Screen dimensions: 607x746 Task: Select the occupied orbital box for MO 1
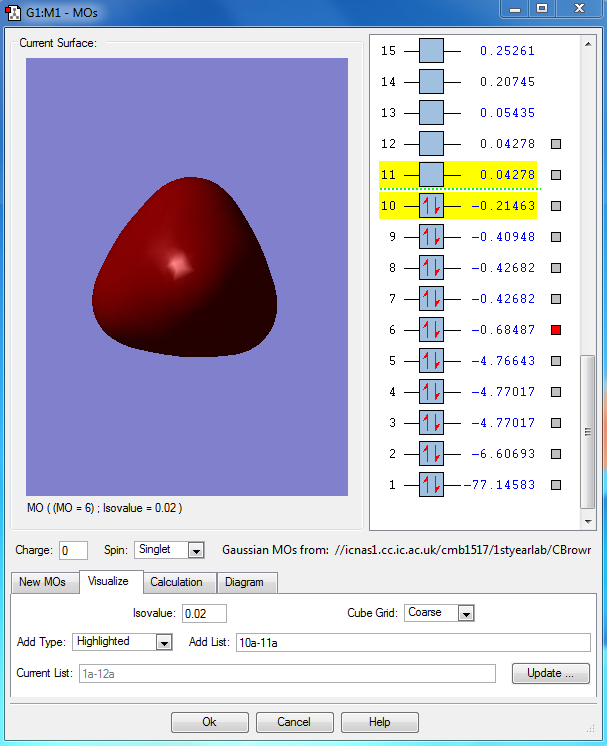click(431, 485)
